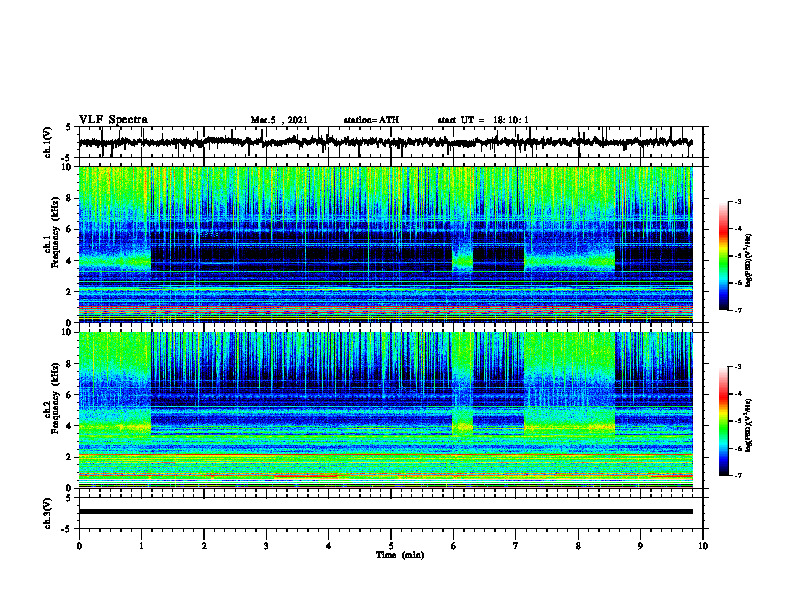
Task: Click the ch.2 color bar label "log(PSD)(V²/Hz)"
Action: coord(749,425)
